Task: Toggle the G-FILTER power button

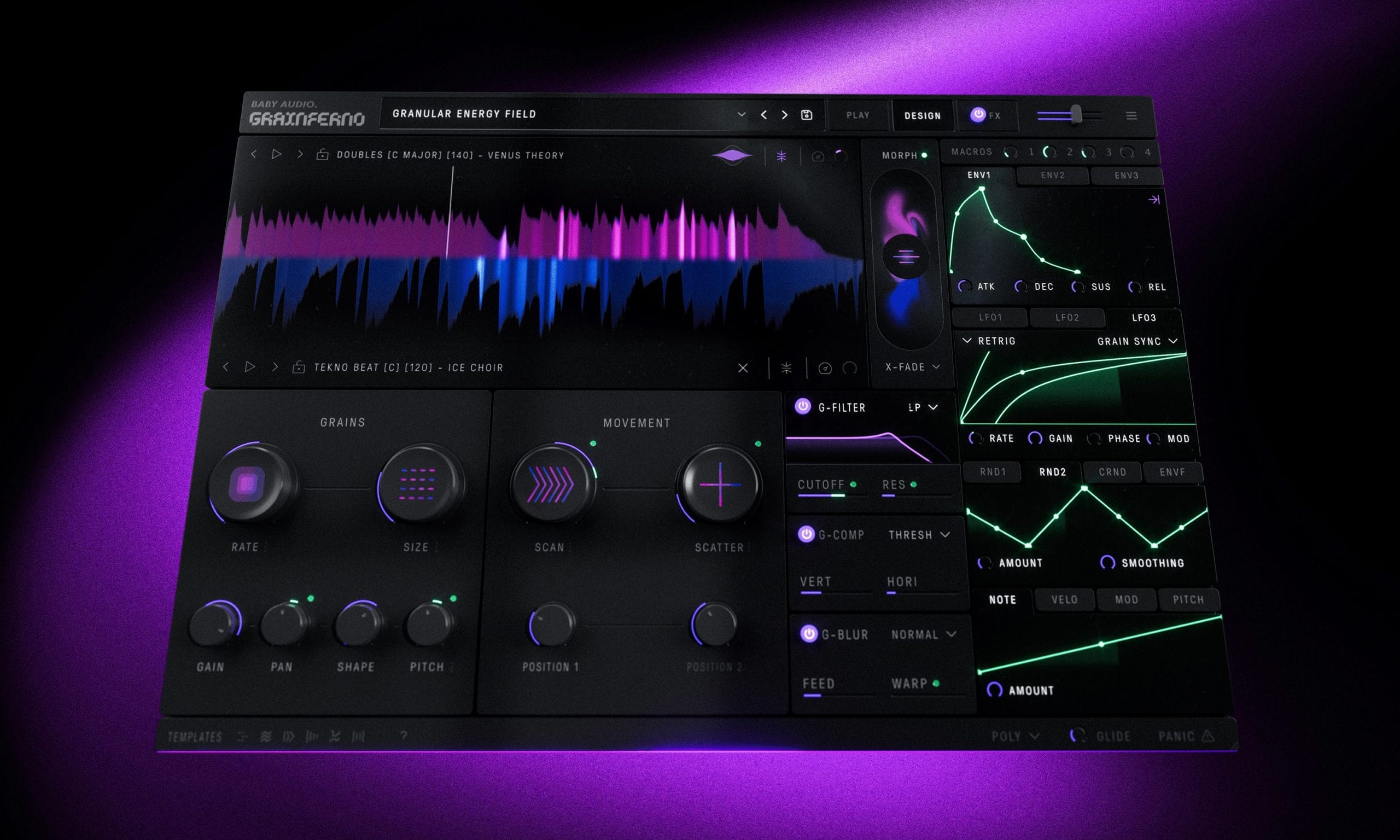Action: (802, 407)
